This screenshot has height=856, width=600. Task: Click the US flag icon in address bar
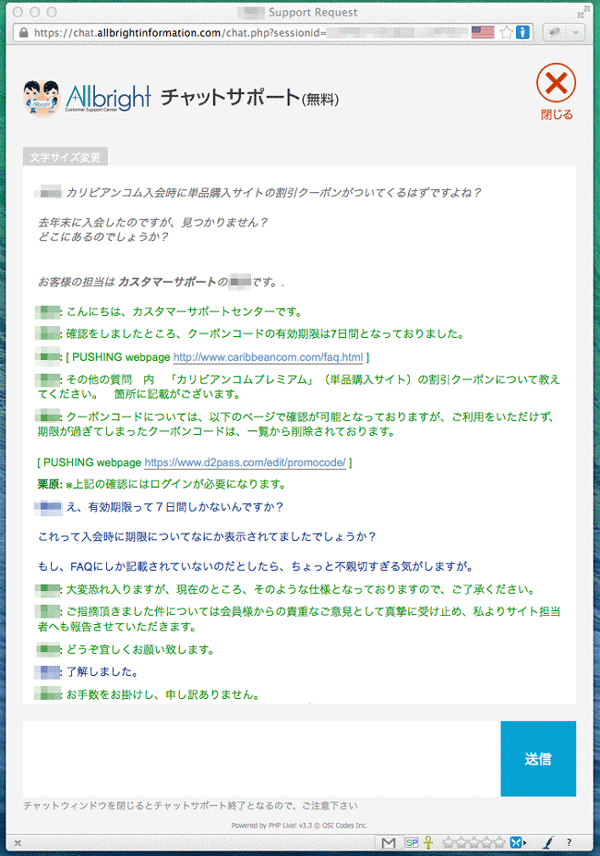tap(483, 32)
